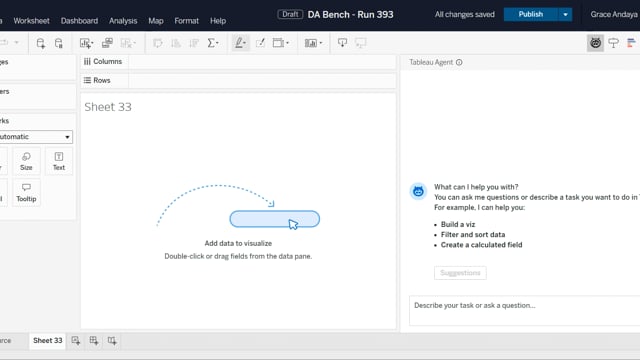The height and width of the screenshot is (360, 640).
Task: Click the Size mark card
Action: 26,161
